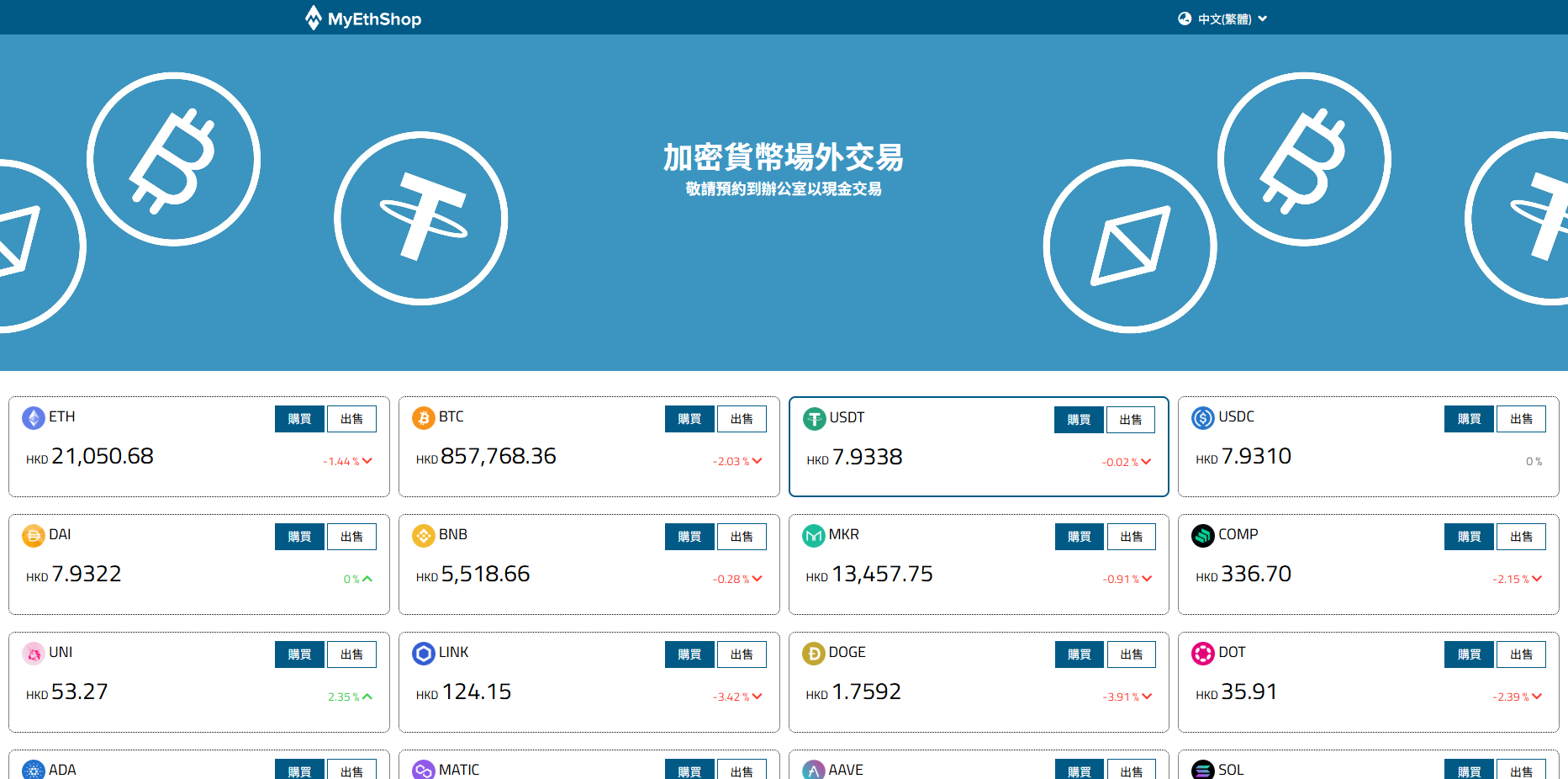Click the Tether USDT coin icon
Screen dimensions: 1568x779
814,419
